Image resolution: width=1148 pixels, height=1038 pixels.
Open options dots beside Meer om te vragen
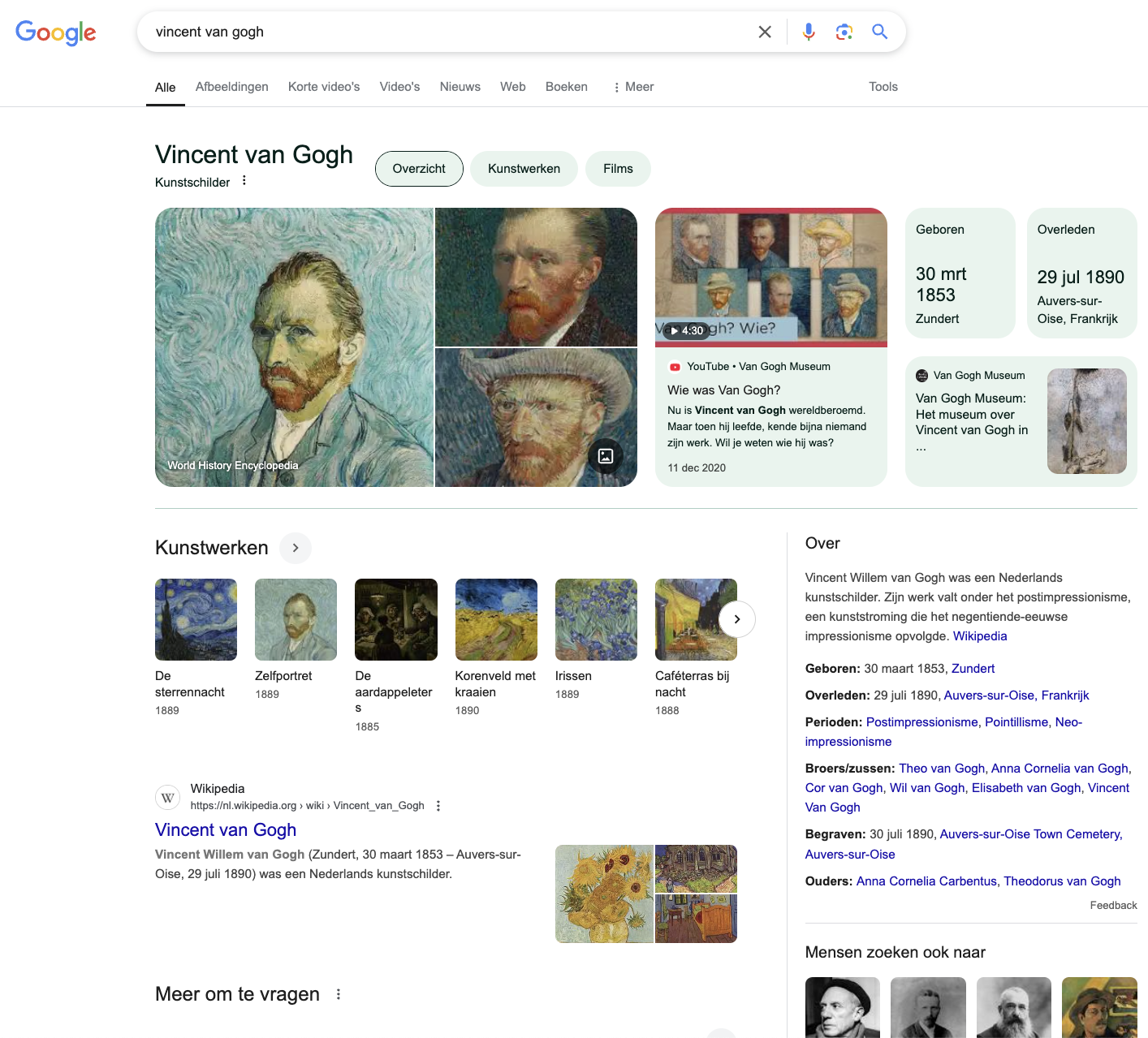pyautogui.click(x=339, y=994)
